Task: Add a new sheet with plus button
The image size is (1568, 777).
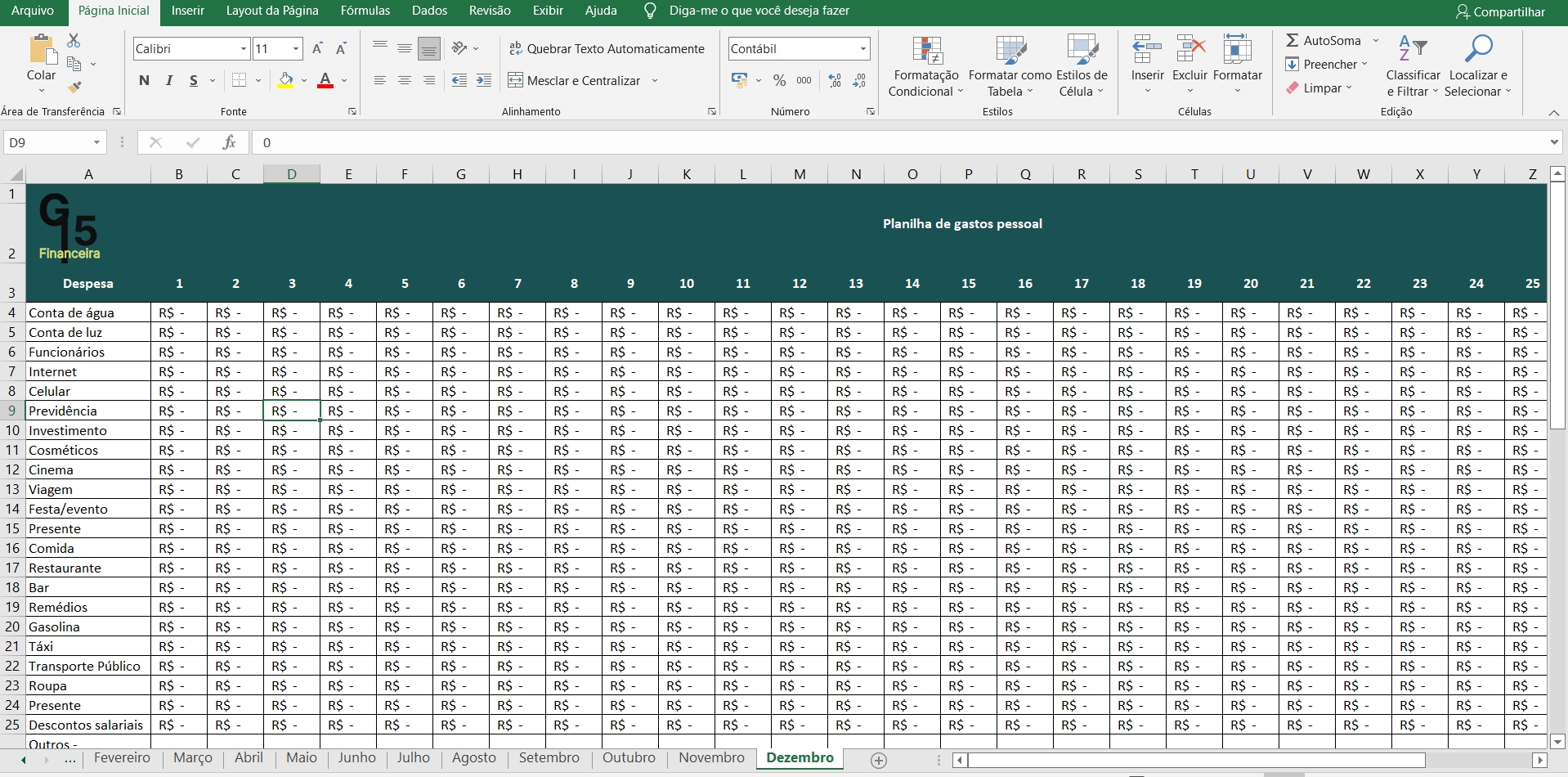Action: click(x=879, y=761)
